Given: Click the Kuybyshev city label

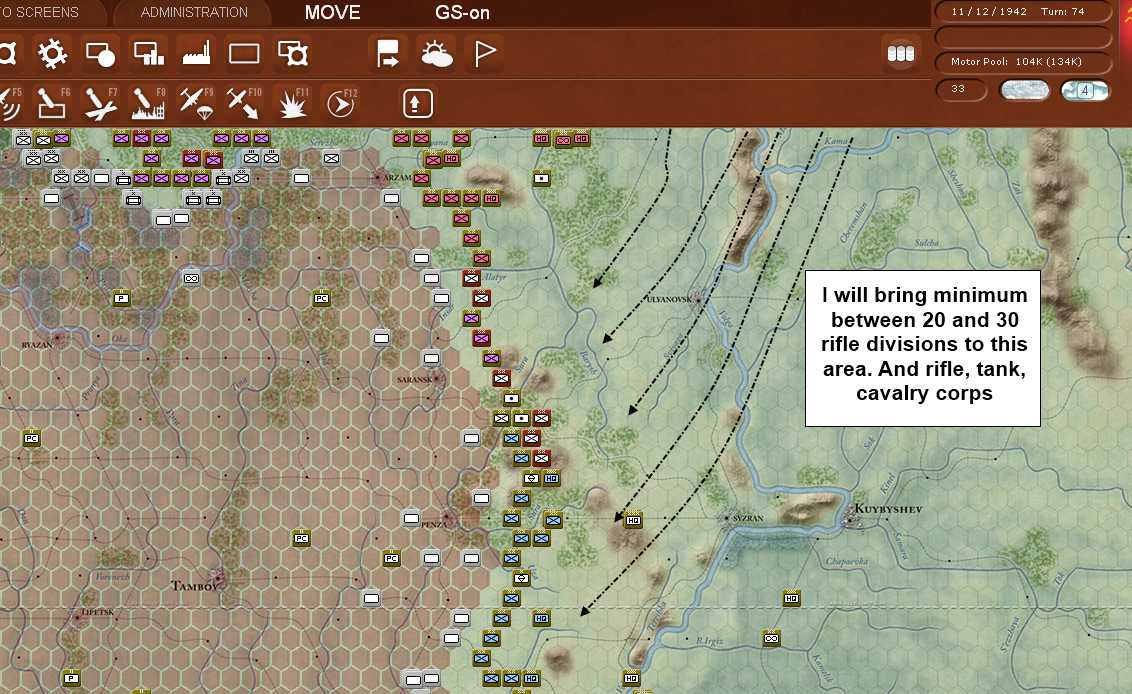Looking at the screenshot, I should tap(888, 509).
